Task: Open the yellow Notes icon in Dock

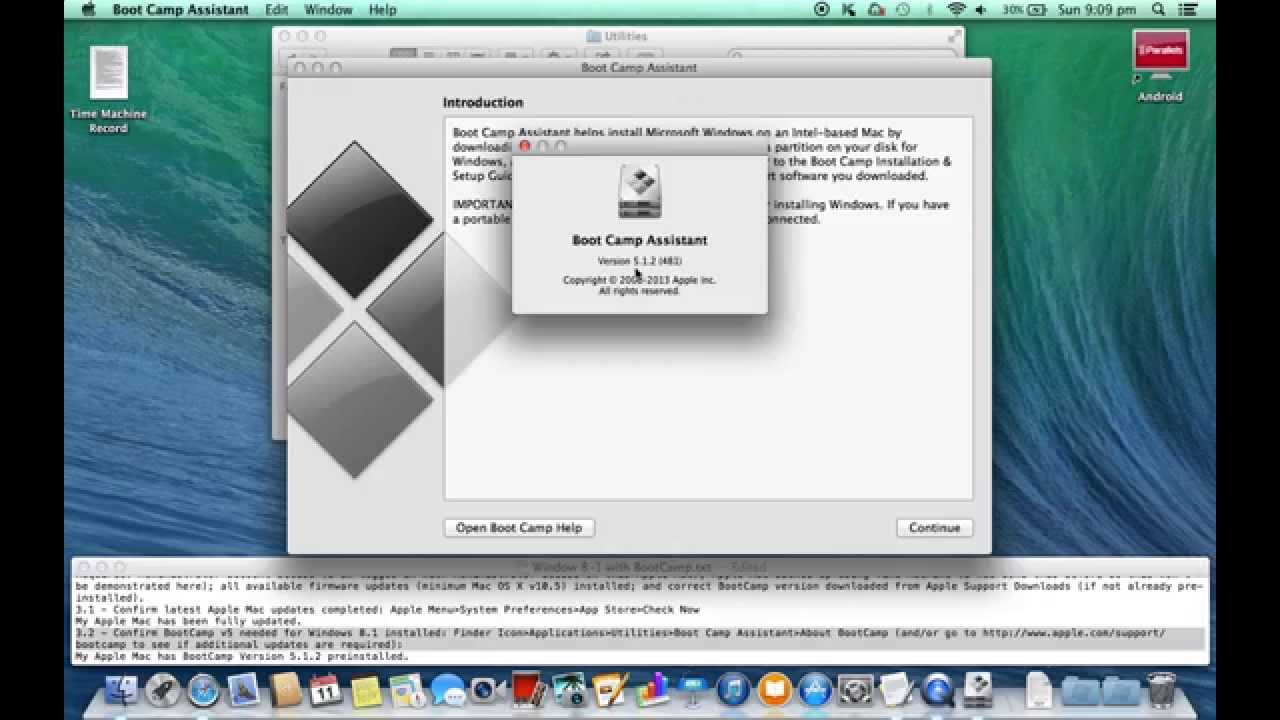Action: tap(366, 692)
